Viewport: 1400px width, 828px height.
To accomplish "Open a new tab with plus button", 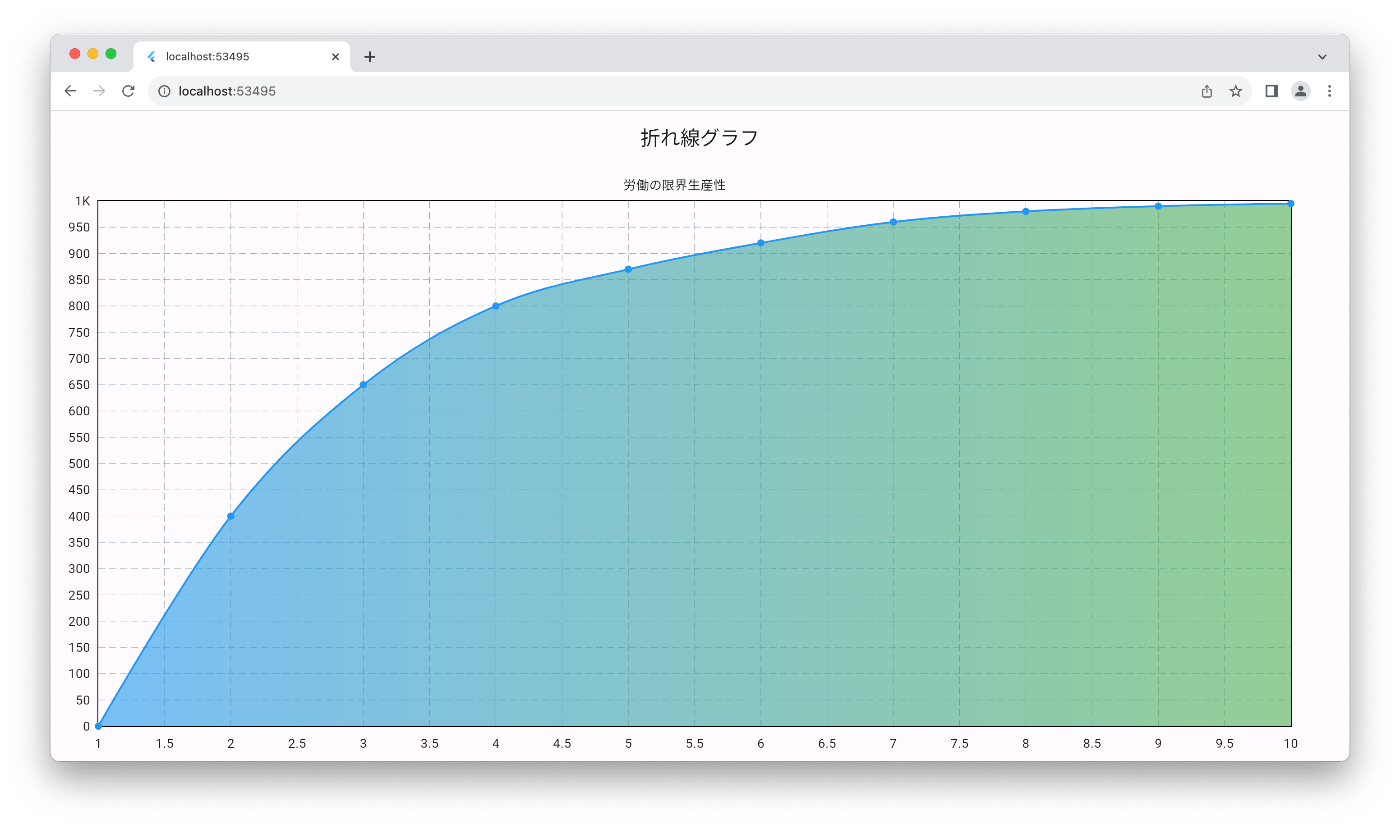I will pyautogui.click(x=370, y=57).
